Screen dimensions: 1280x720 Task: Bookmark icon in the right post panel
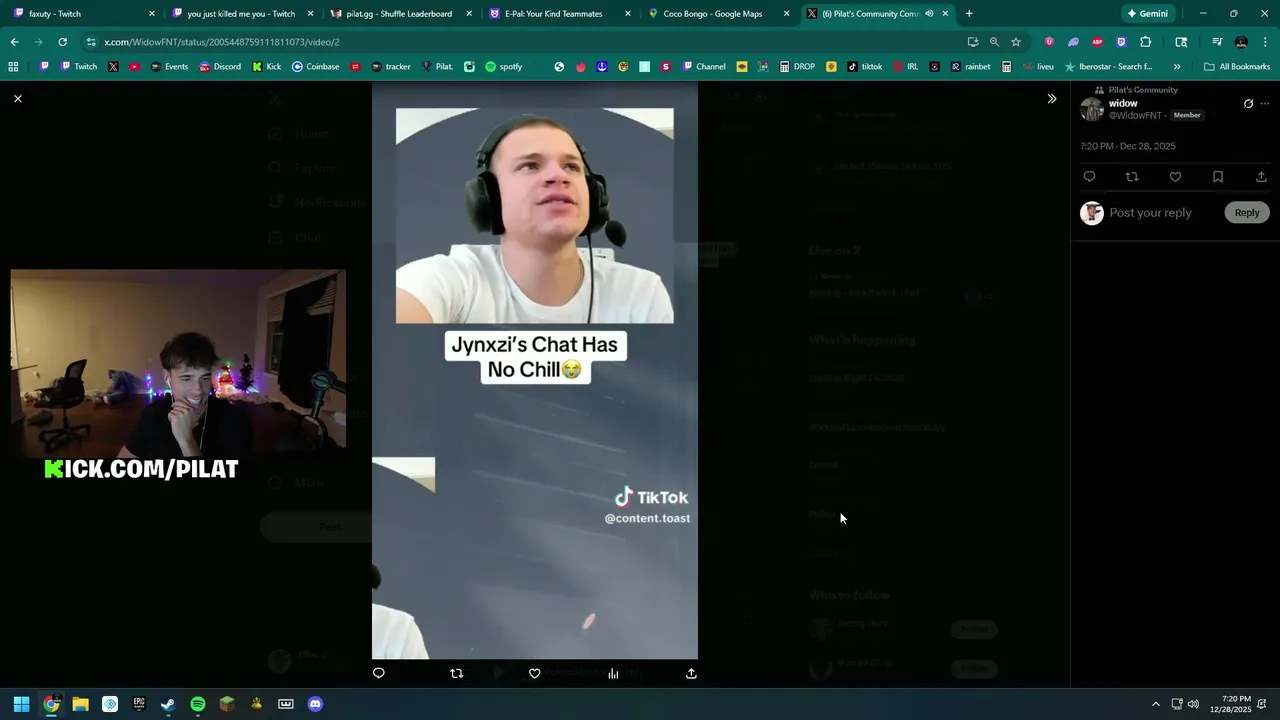(1218, 177)
